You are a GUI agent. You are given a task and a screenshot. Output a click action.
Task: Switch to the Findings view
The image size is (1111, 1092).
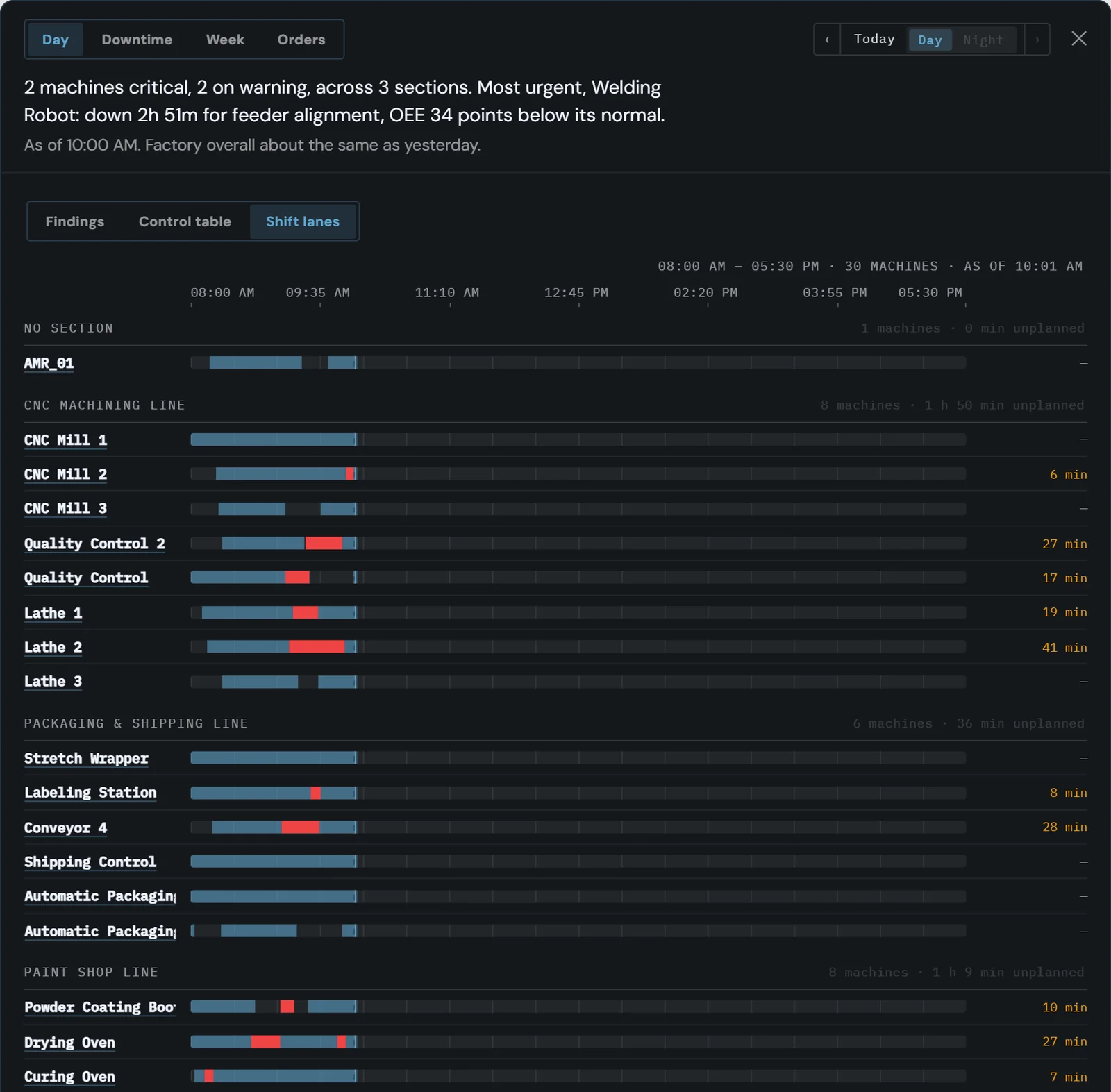[75, 221]
